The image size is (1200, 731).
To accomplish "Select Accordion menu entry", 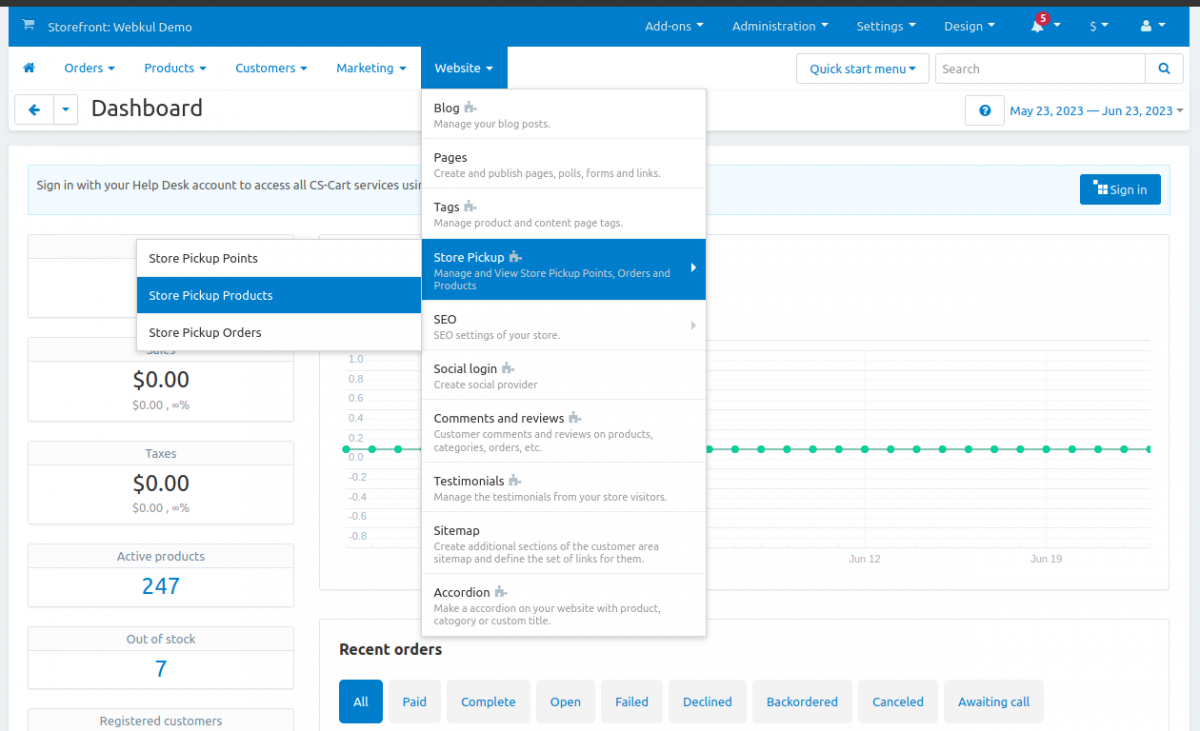I will click(x=564, y=606).
